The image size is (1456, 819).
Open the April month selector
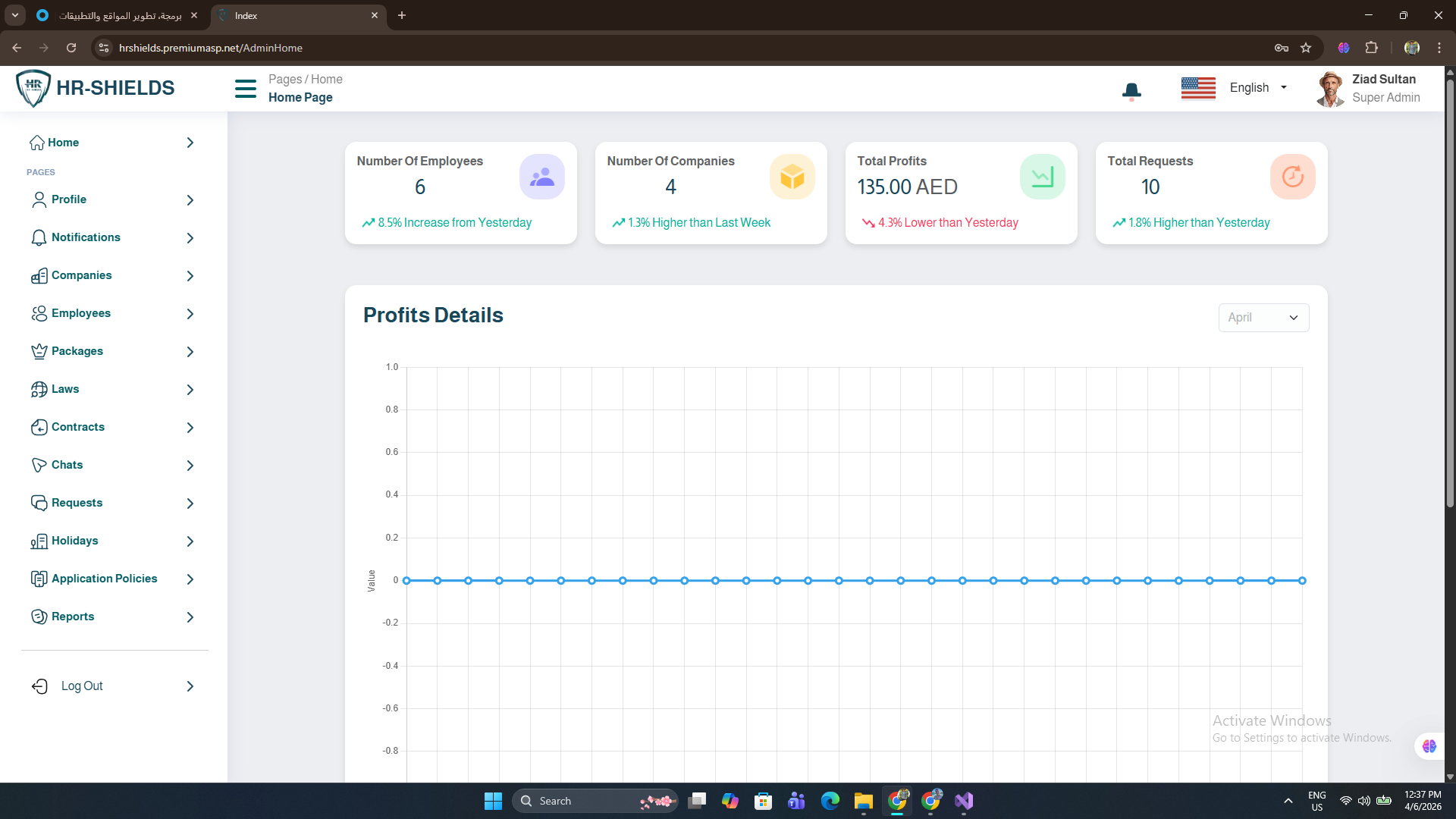tap(1263, 318)
